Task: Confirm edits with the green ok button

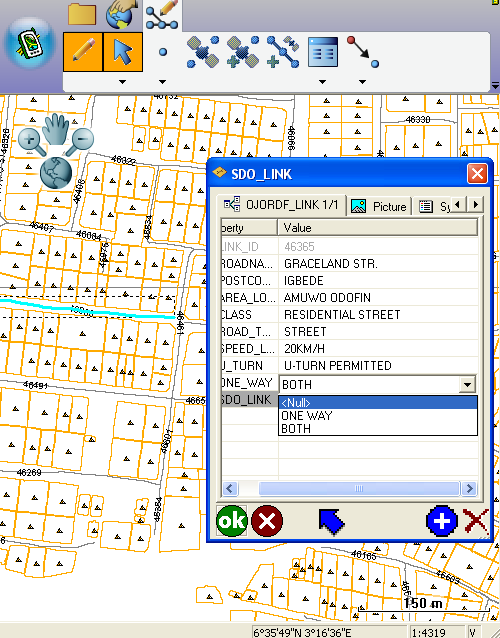Action: pos(231,520)
